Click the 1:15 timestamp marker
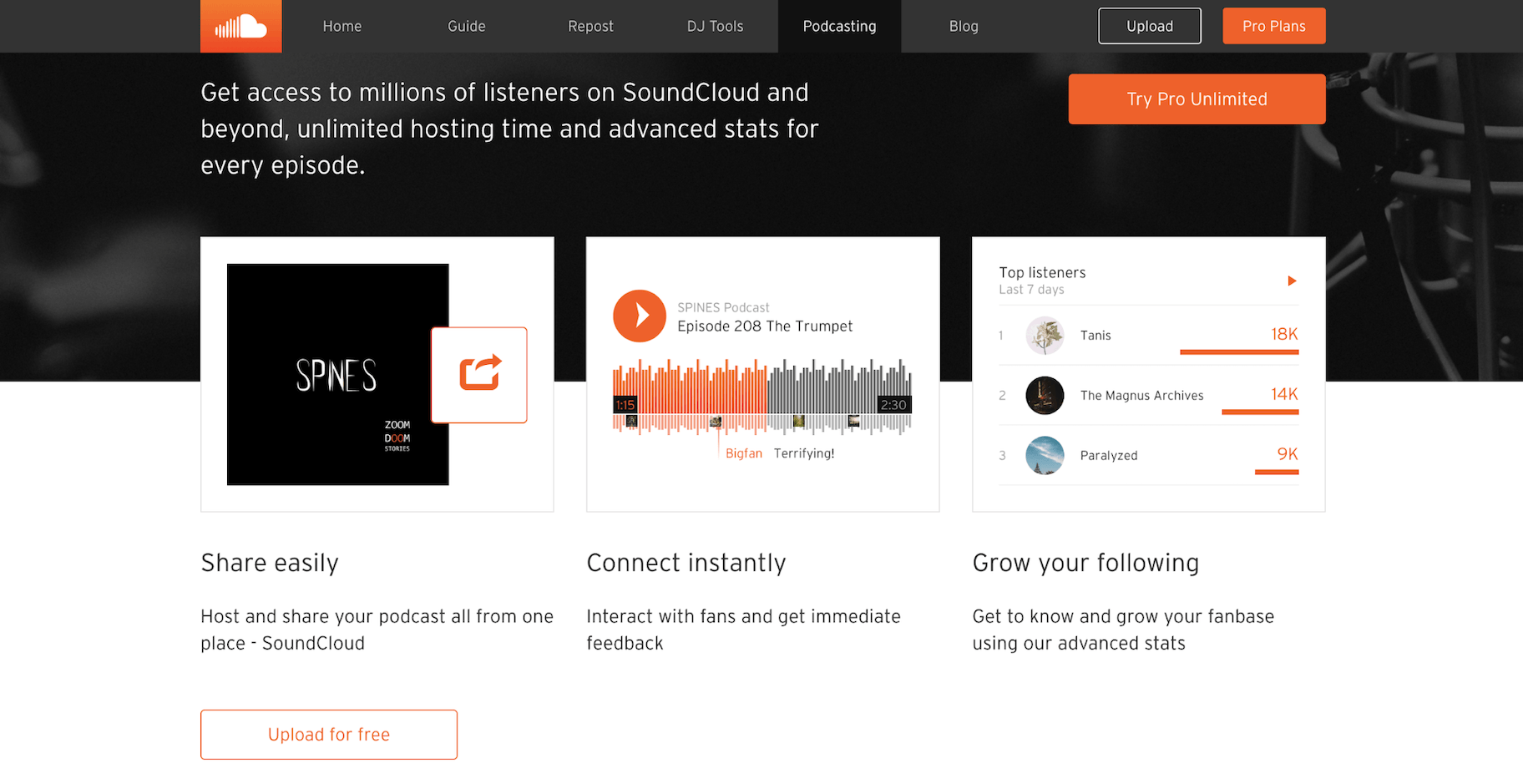Image resolution: width=1523 pixels, height=784 pixels. click(x=626, y=404)
